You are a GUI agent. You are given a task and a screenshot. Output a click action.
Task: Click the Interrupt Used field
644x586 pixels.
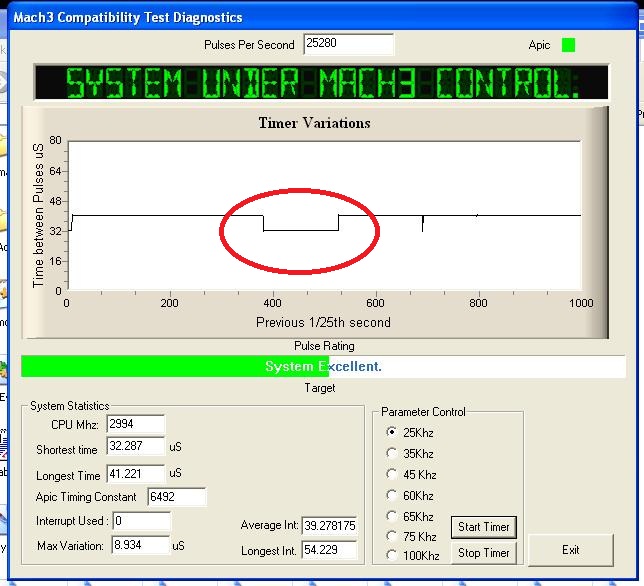[142, 521]
